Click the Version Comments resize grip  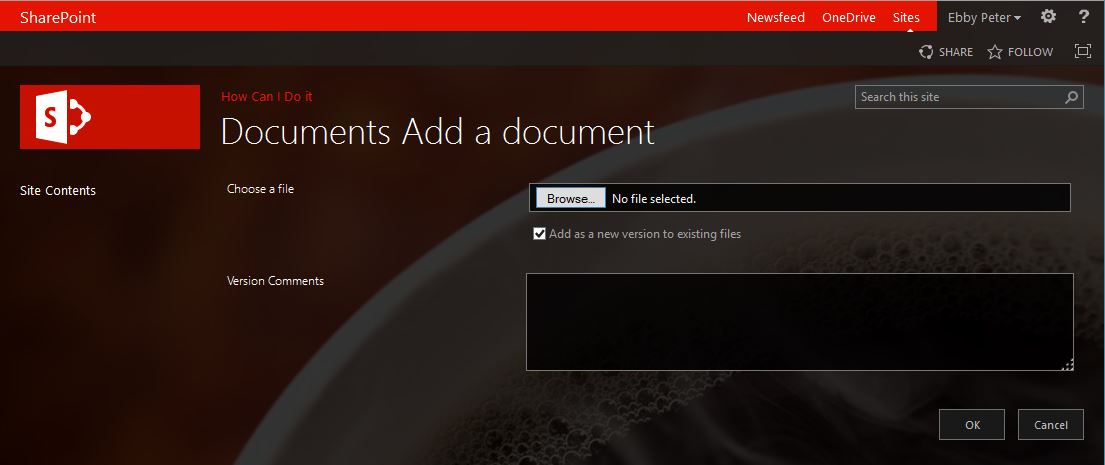coord(1068,364)
